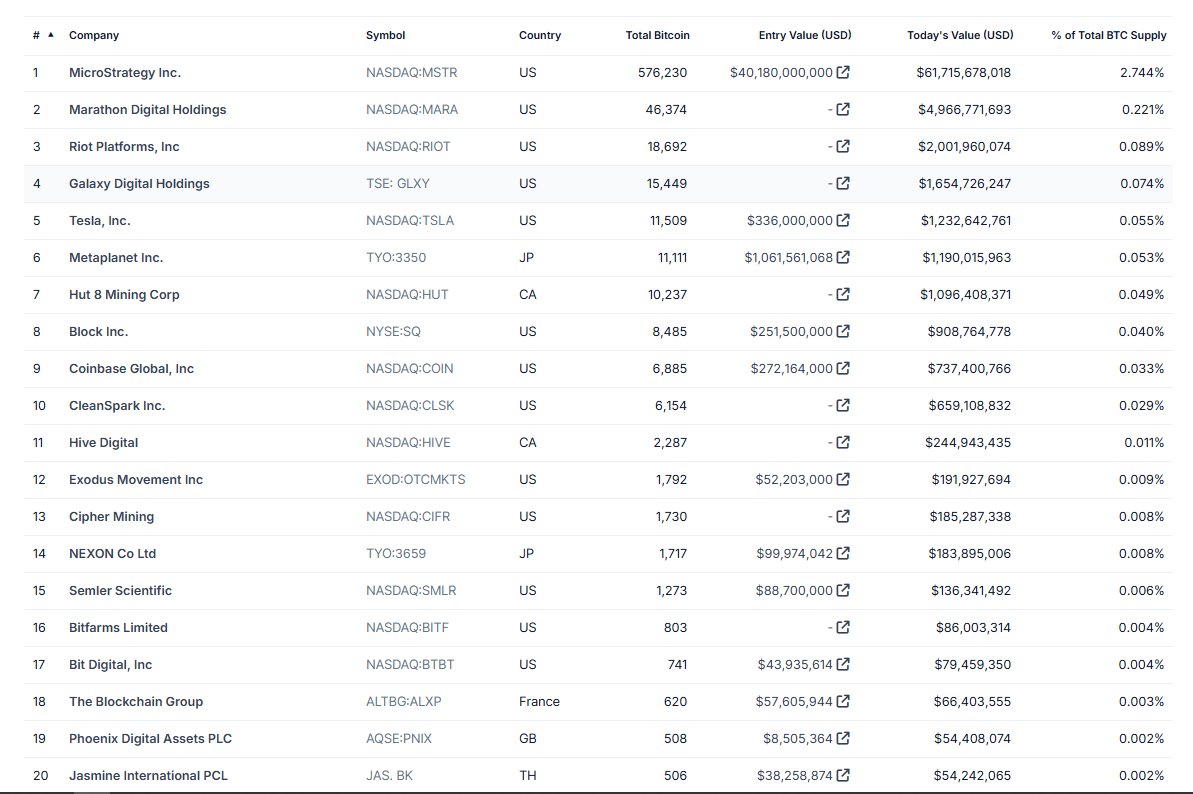The image size is (1193, 794).
Task: Open Tesla, Inc. company name
Action: (100, 221)
